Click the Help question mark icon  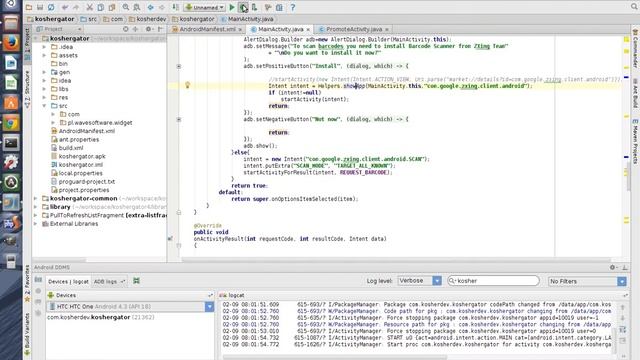point(293,7)
